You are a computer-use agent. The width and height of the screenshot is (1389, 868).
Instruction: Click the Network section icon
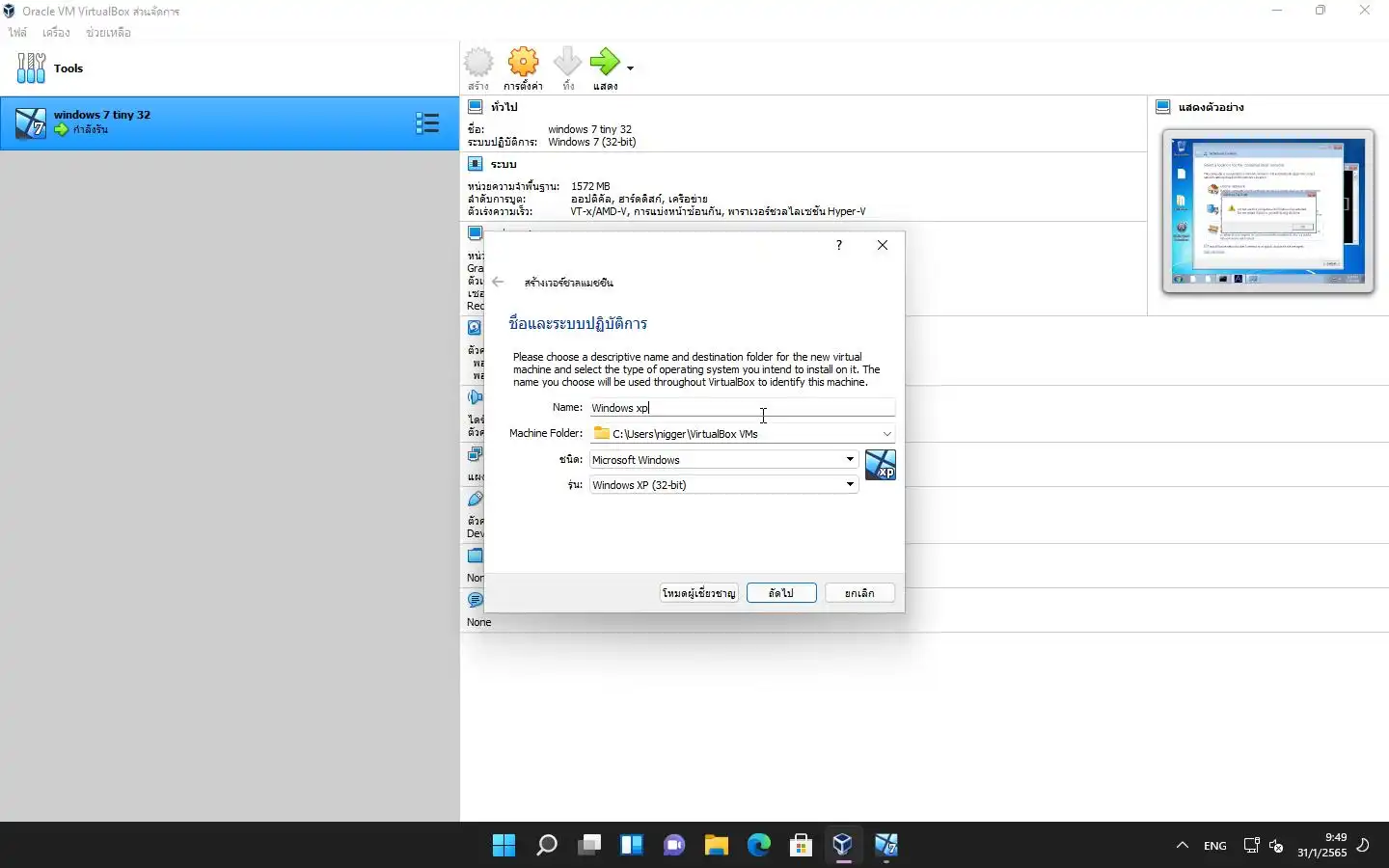point(475,454)
